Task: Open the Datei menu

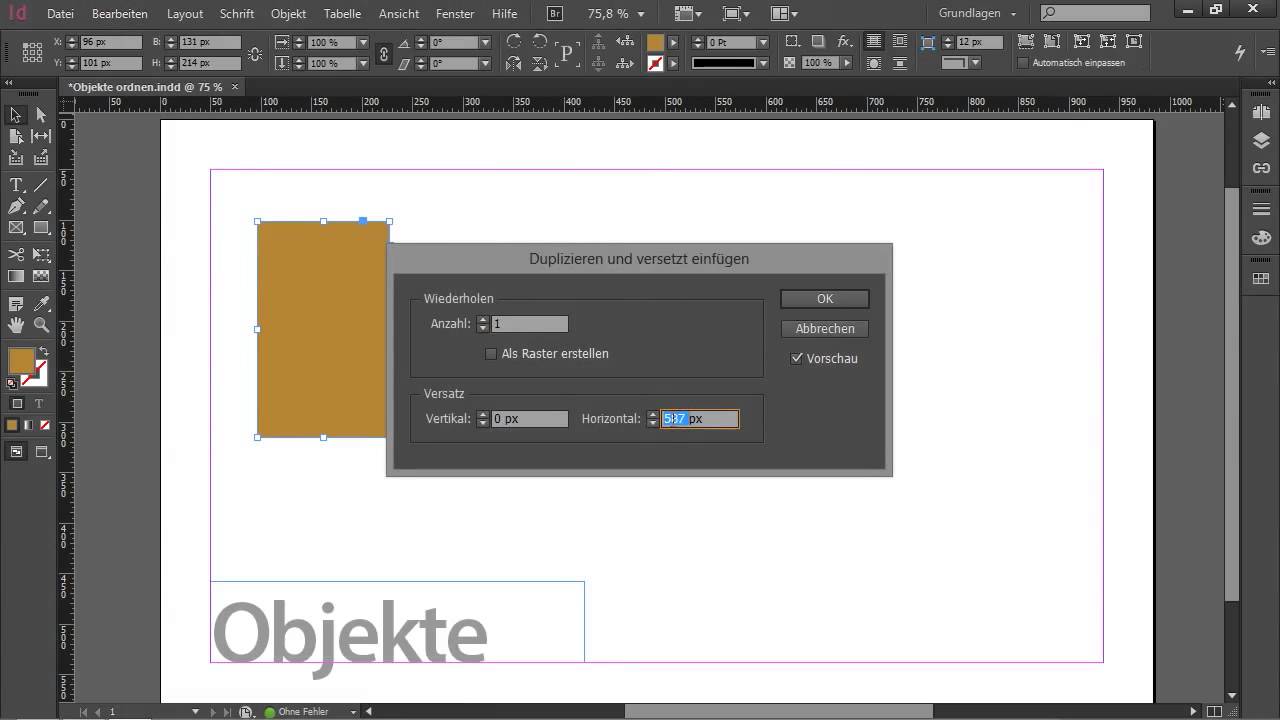Action: [60, 14]
